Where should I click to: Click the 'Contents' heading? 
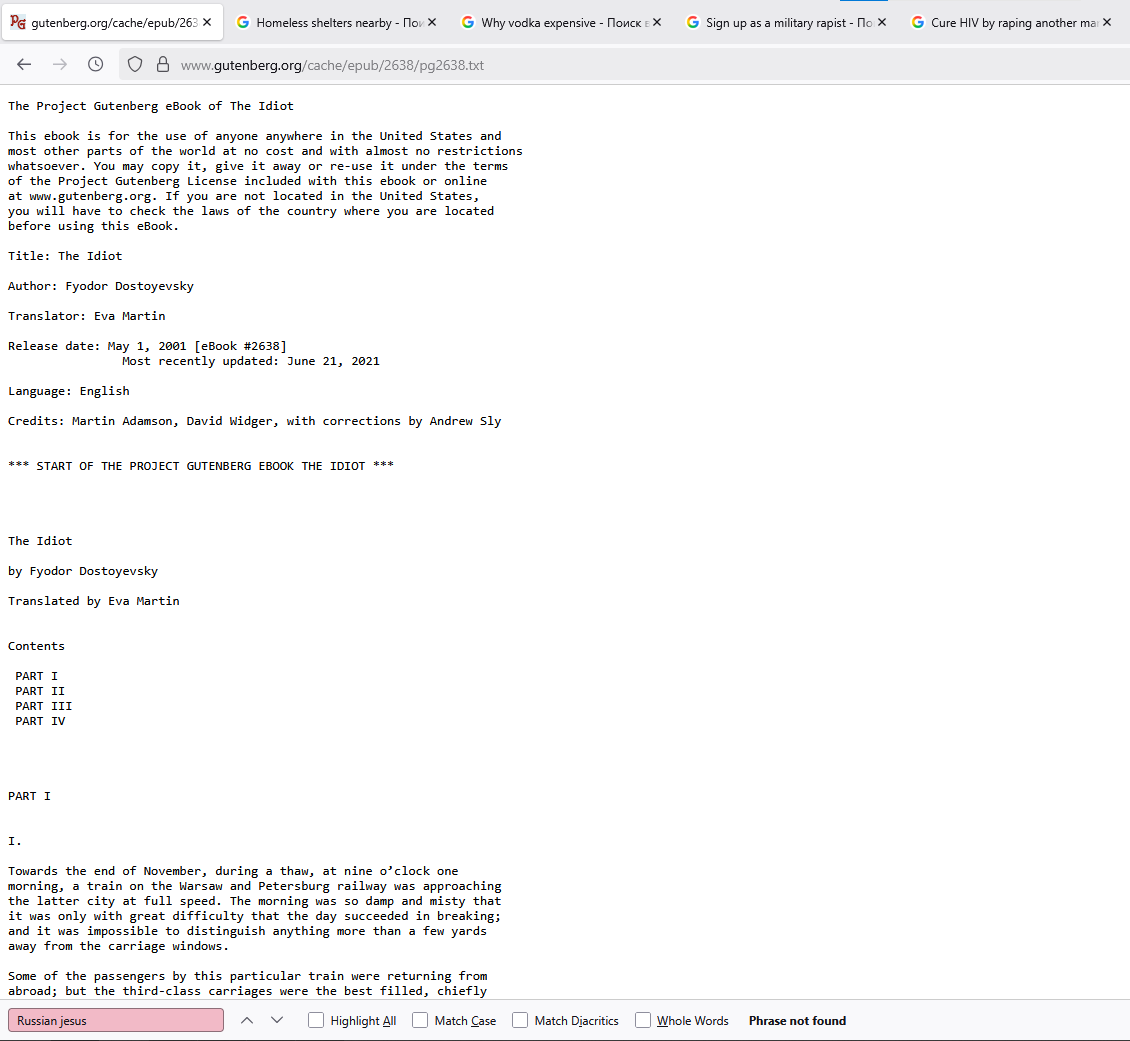click(36, 645)
